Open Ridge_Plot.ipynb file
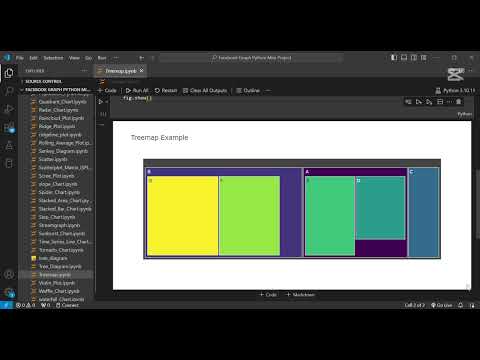 coord(57,126)
